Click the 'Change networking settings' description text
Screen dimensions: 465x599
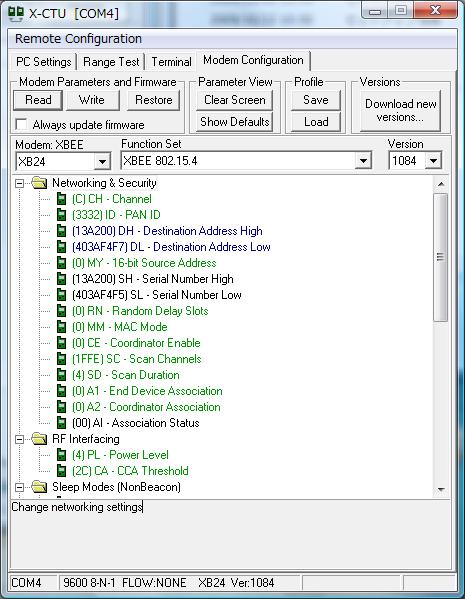pos(77,507)
